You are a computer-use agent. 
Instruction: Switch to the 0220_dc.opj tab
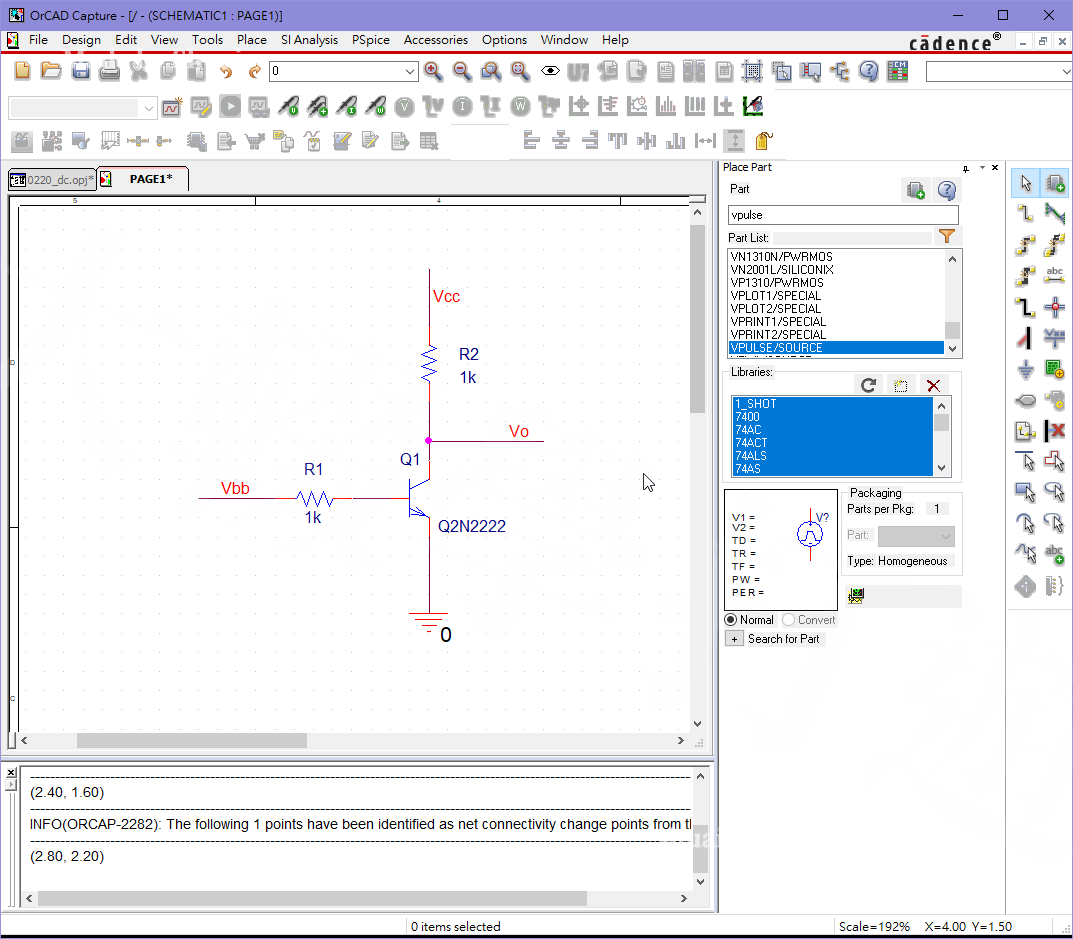pos(52,180)
